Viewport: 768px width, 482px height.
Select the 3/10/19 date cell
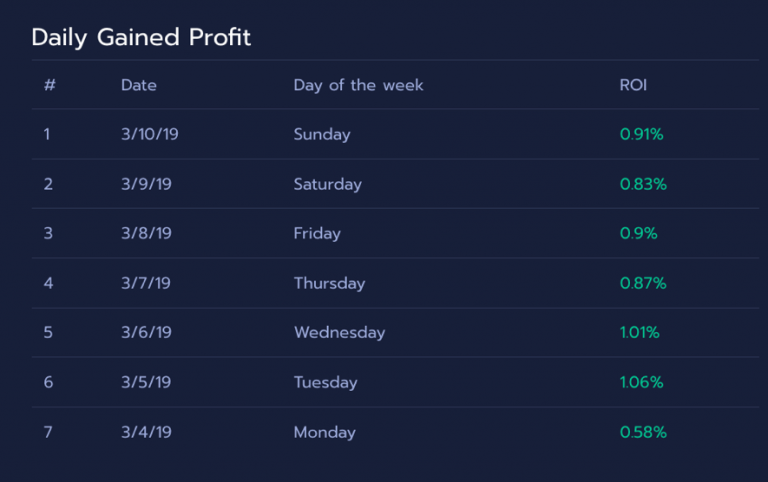pos(150,134)
